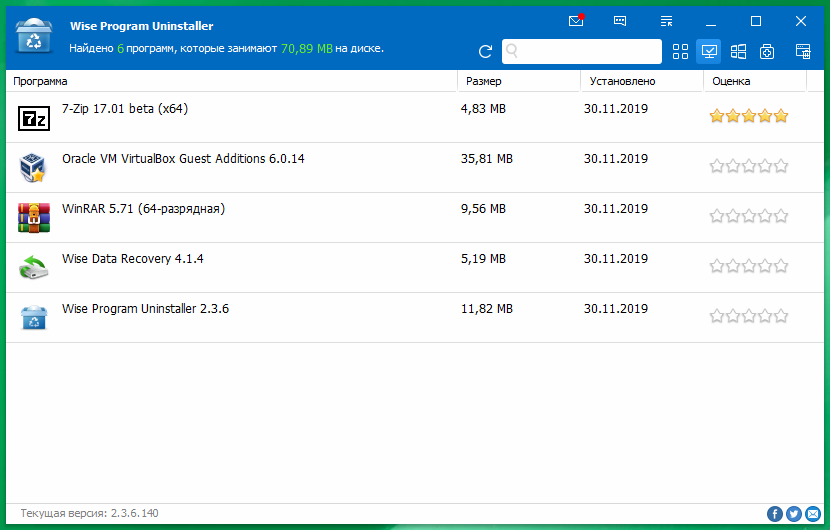Maximize the Wise Program Uninstaller window
The width and height of the screenshot is (830, 530).
point(756,21)
